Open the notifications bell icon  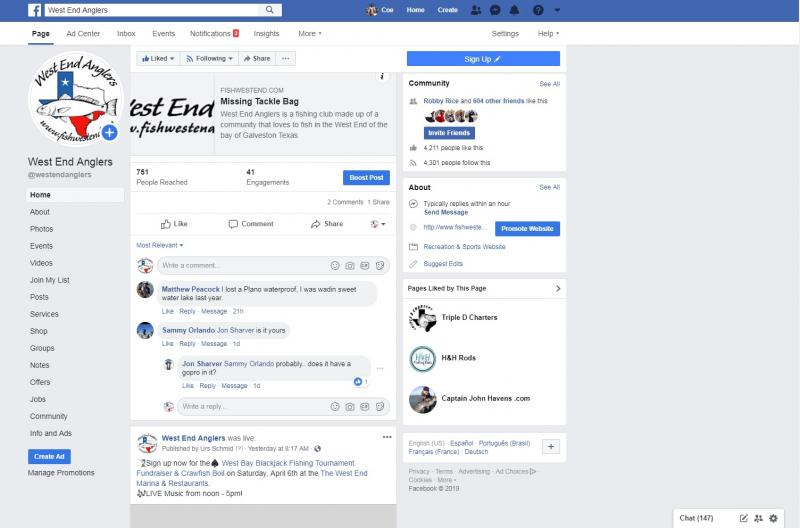[514, 10]
